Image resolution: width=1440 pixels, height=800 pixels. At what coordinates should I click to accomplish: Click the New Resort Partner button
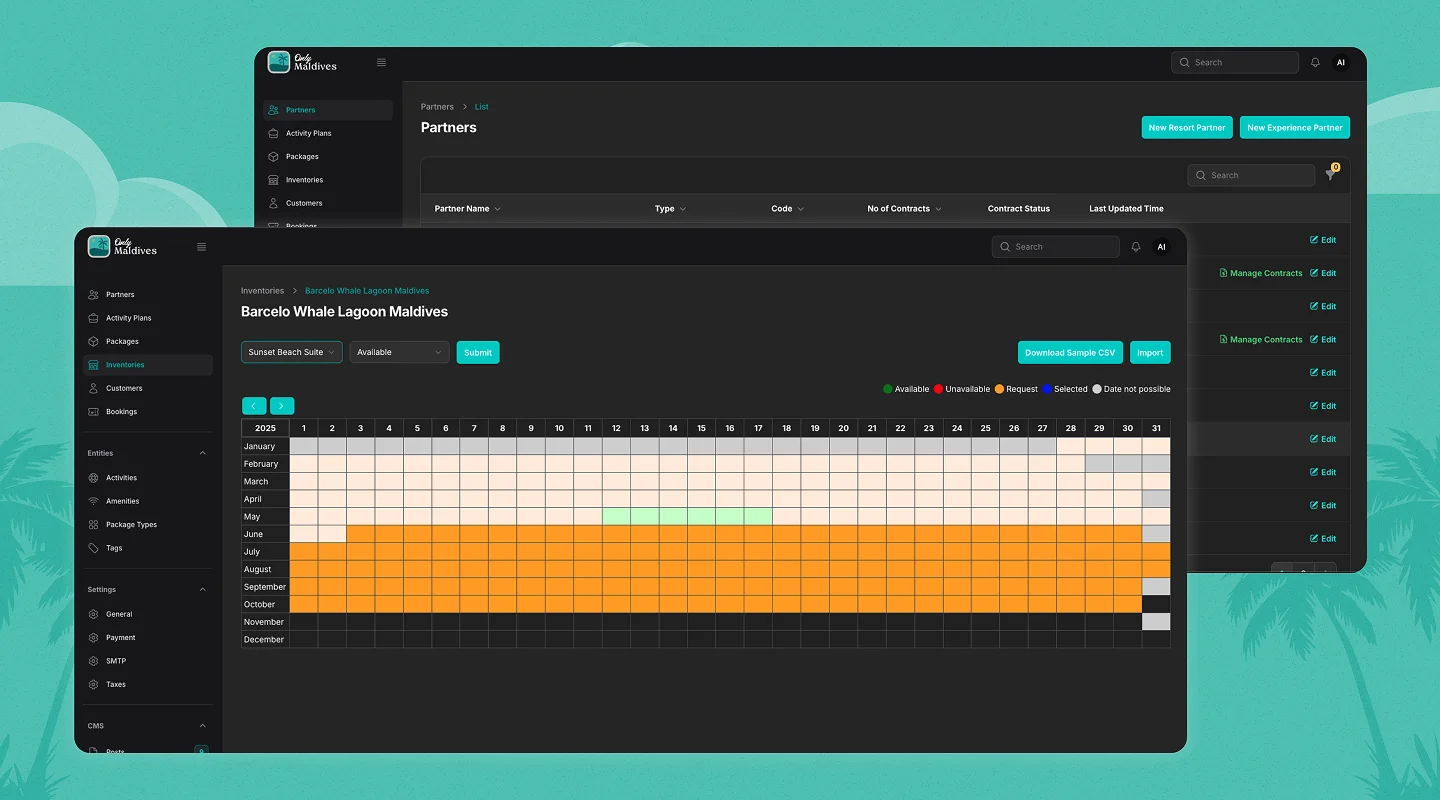1186,127
